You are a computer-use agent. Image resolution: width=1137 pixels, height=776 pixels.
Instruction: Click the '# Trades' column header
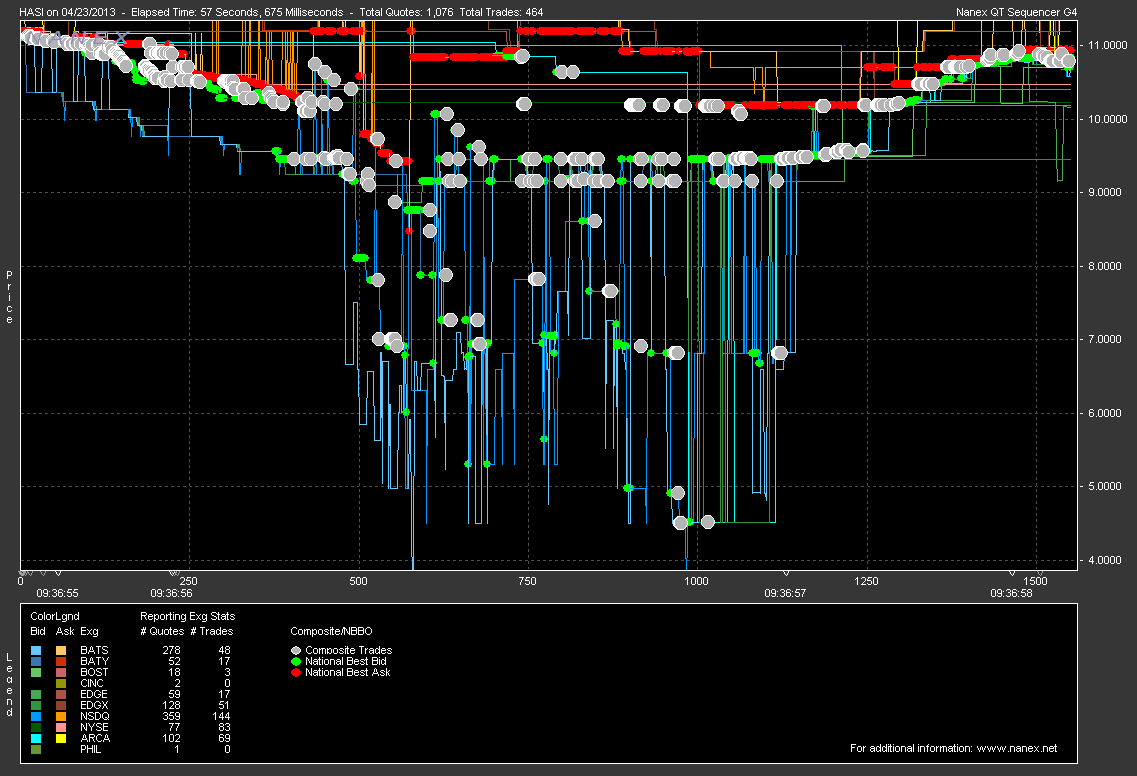(212, 632)
